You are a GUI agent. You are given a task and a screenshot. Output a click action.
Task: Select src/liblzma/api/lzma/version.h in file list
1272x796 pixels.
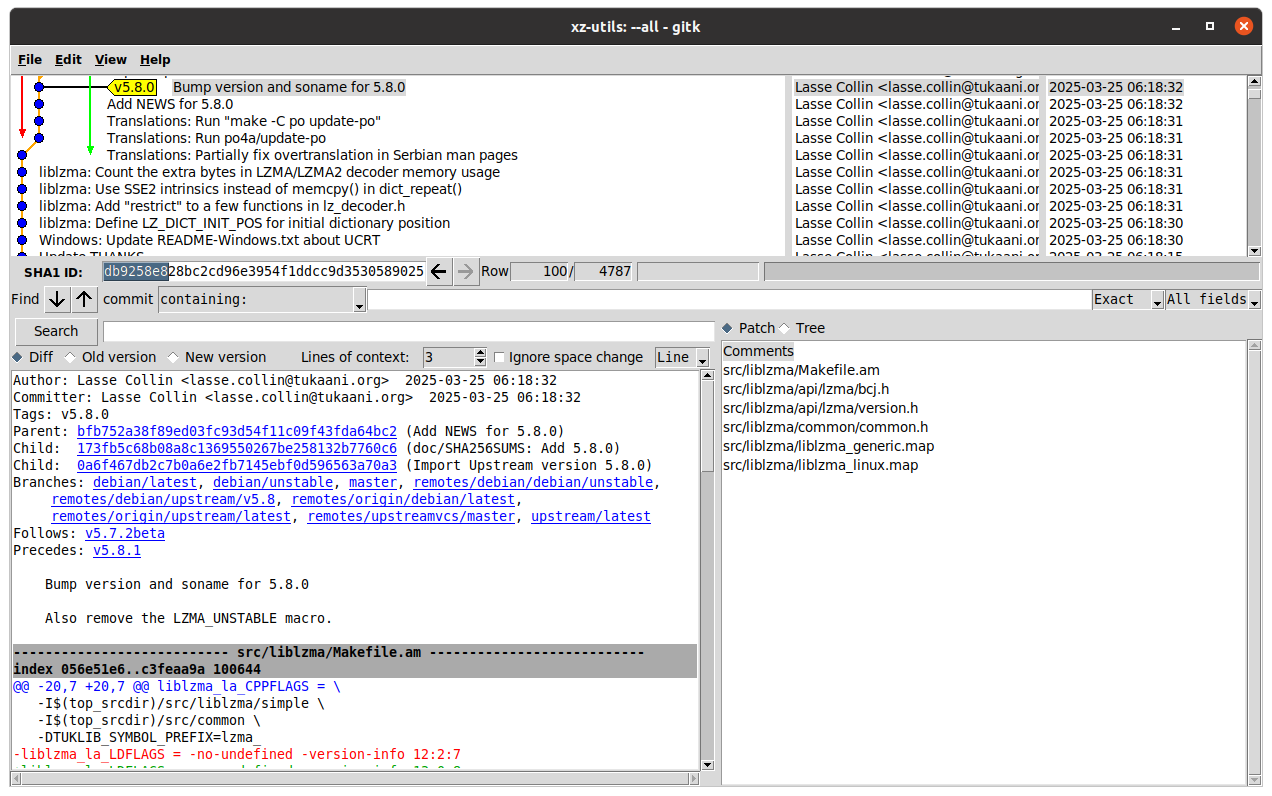(x=820, y=408)
